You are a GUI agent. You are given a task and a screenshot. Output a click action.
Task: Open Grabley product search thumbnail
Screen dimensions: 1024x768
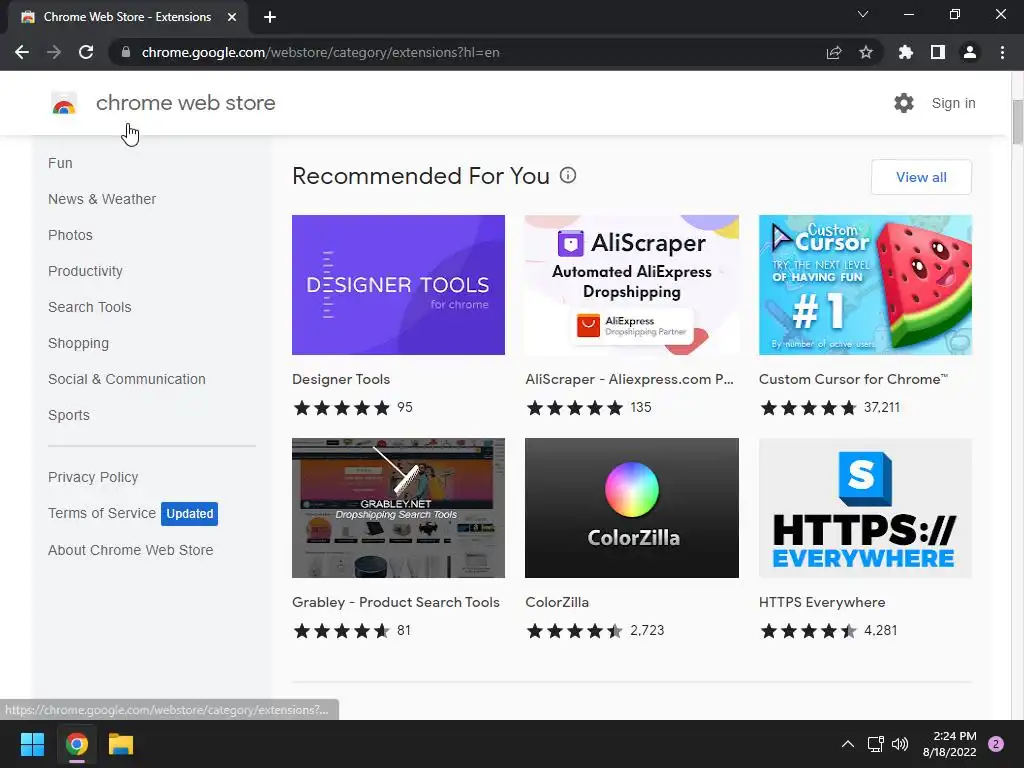(x=398, y=508)
